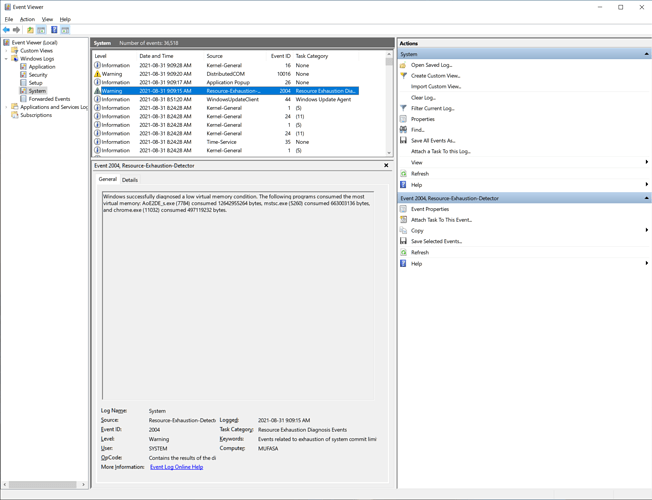Expand the Custom Views tree node

pos(6,51)
